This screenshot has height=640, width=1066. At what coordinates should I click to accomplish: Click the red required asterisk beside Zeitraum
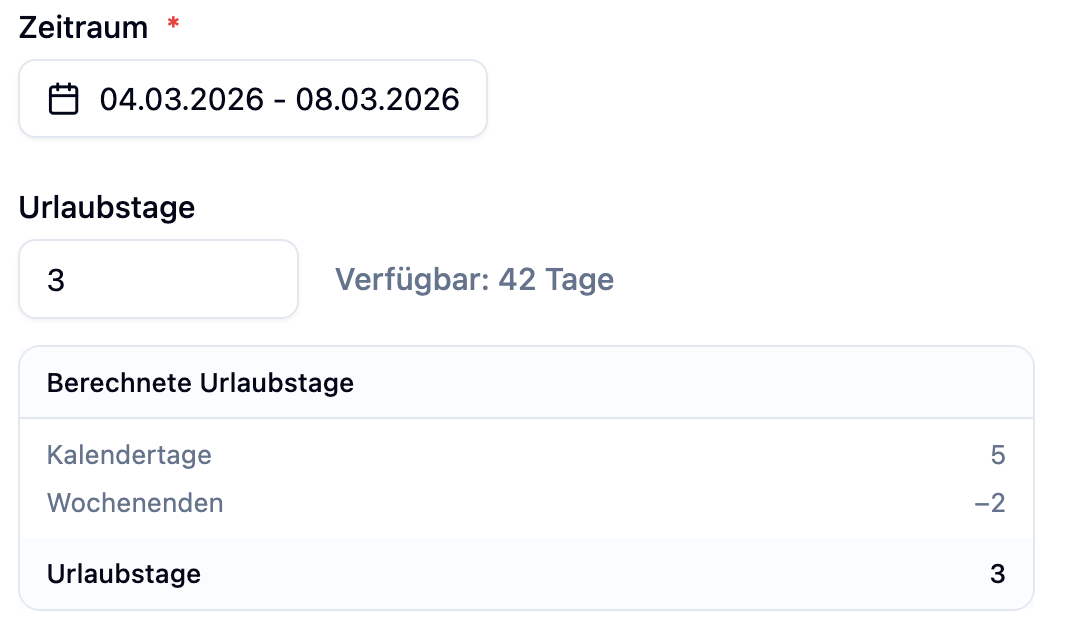click(173, 24)
